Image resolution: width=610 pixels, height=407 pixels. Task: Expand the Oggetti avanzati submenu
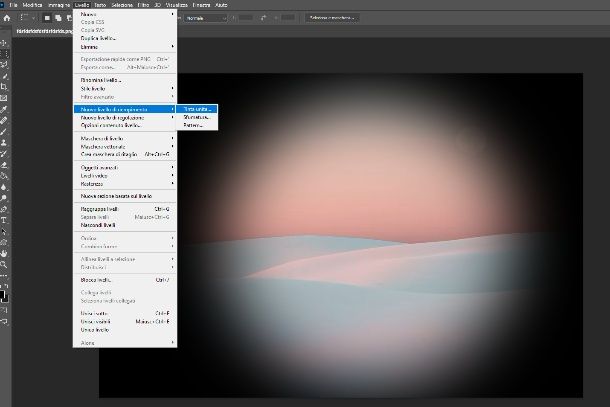coord(125,167)
